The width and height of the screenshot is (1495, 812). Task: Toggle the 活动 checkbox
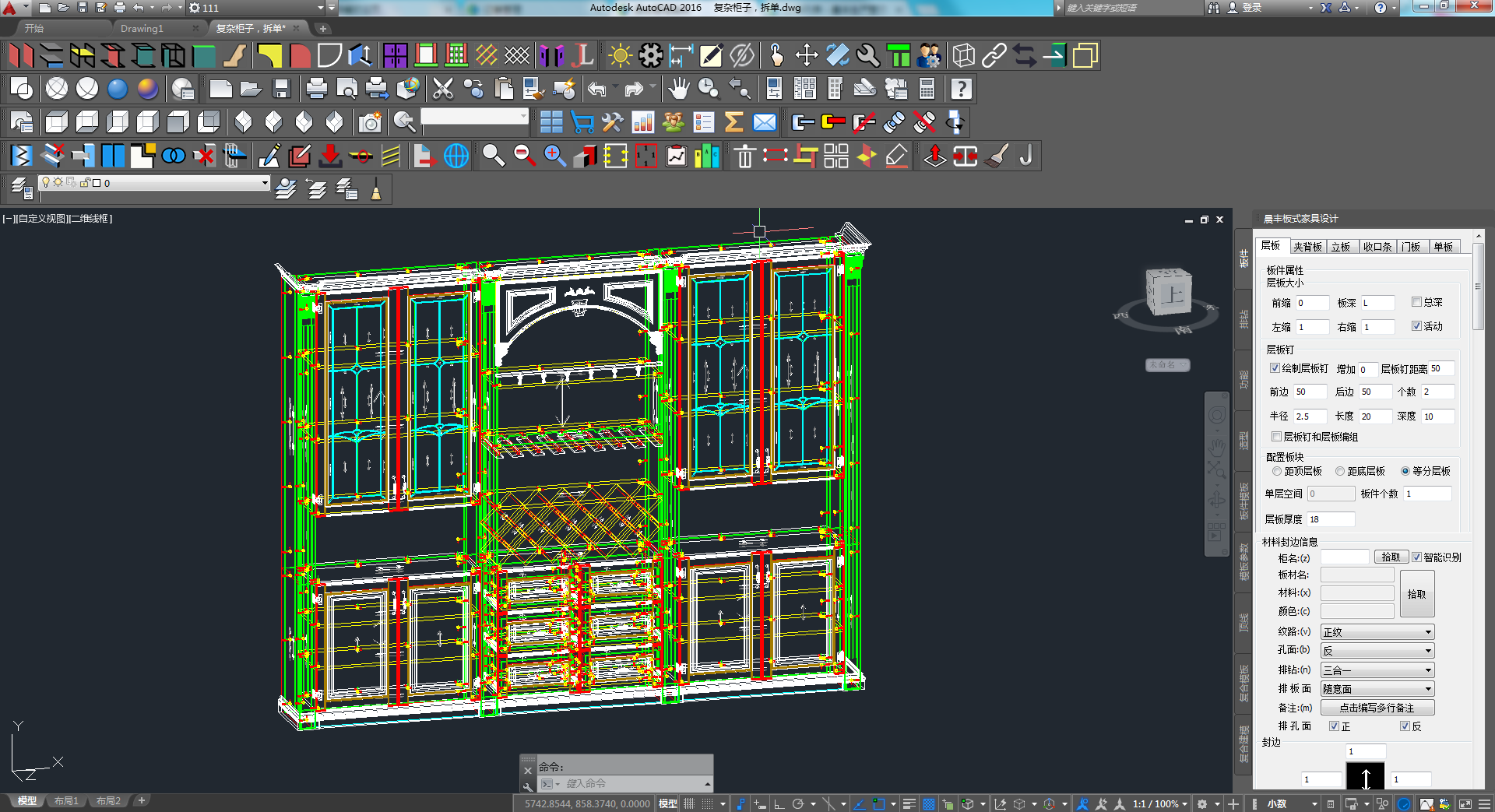(x=1416, y=326)
